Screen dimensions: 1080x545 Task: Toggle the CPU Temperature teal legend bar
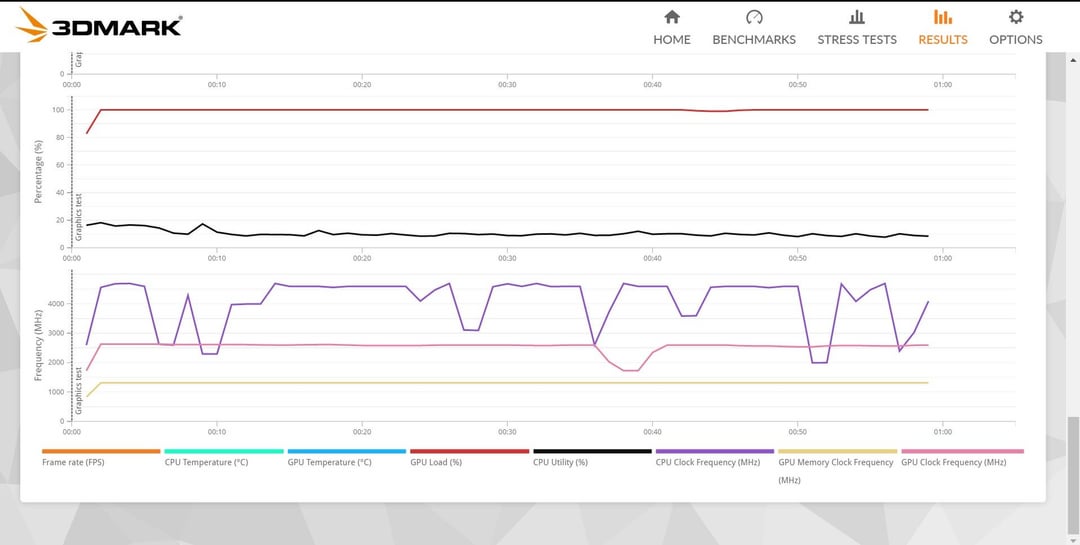(224, 451)
